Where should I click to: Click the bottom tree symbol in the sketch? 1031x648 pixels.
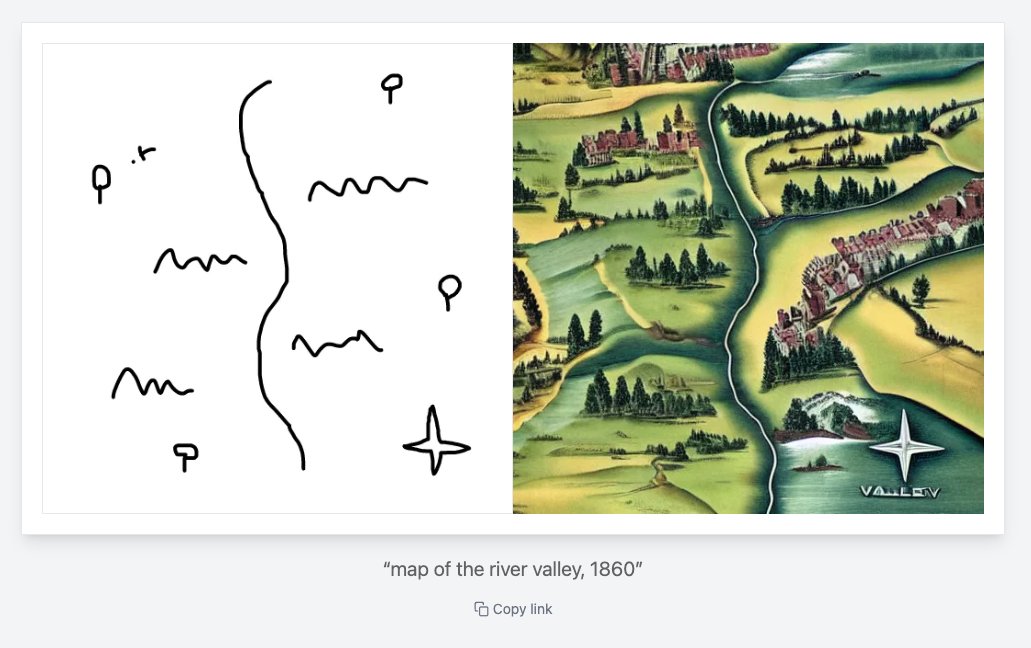click(x=185, y=455)
